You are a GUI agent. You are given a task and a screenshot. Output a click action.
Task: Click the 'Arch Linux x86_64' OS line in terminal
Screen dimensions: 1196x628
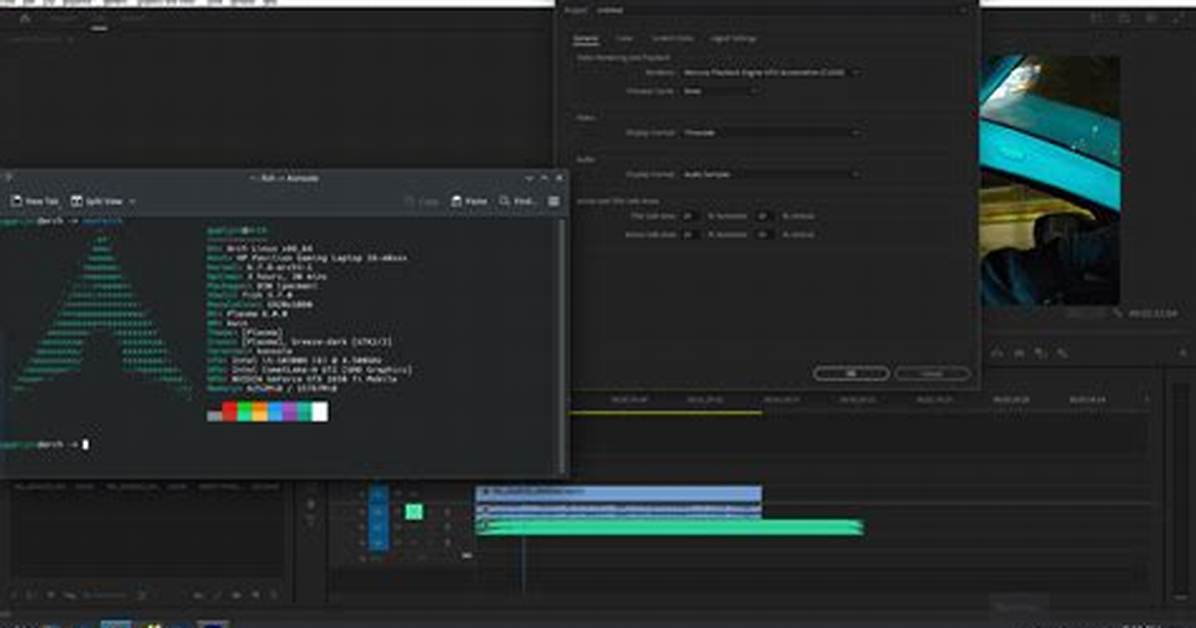pyautogui.click(x=259, y=249)
